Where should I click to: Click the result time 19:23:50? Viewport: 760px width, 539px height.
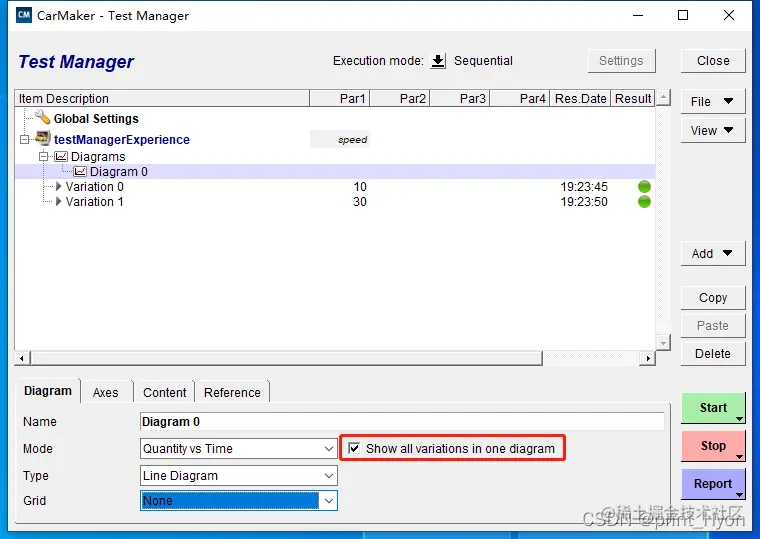(x=584, y=202)
